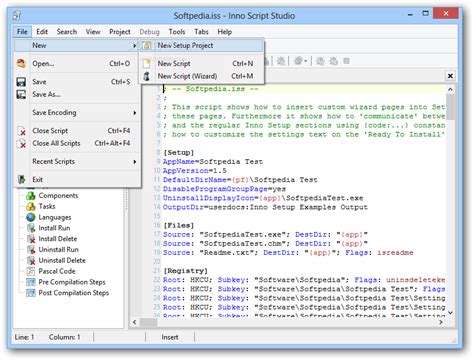Select the Post Compilation Steps icon

[x=31, y=293]
